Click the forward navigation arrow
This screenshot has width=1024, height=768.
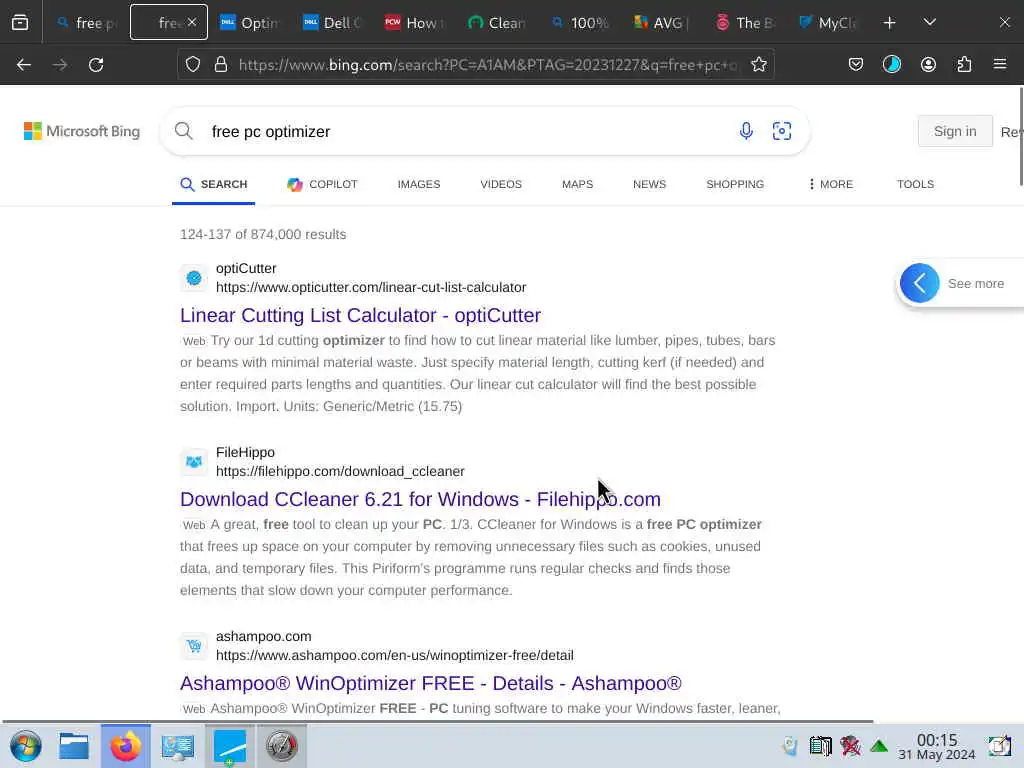pyautogui.click(x=60, y=65)
